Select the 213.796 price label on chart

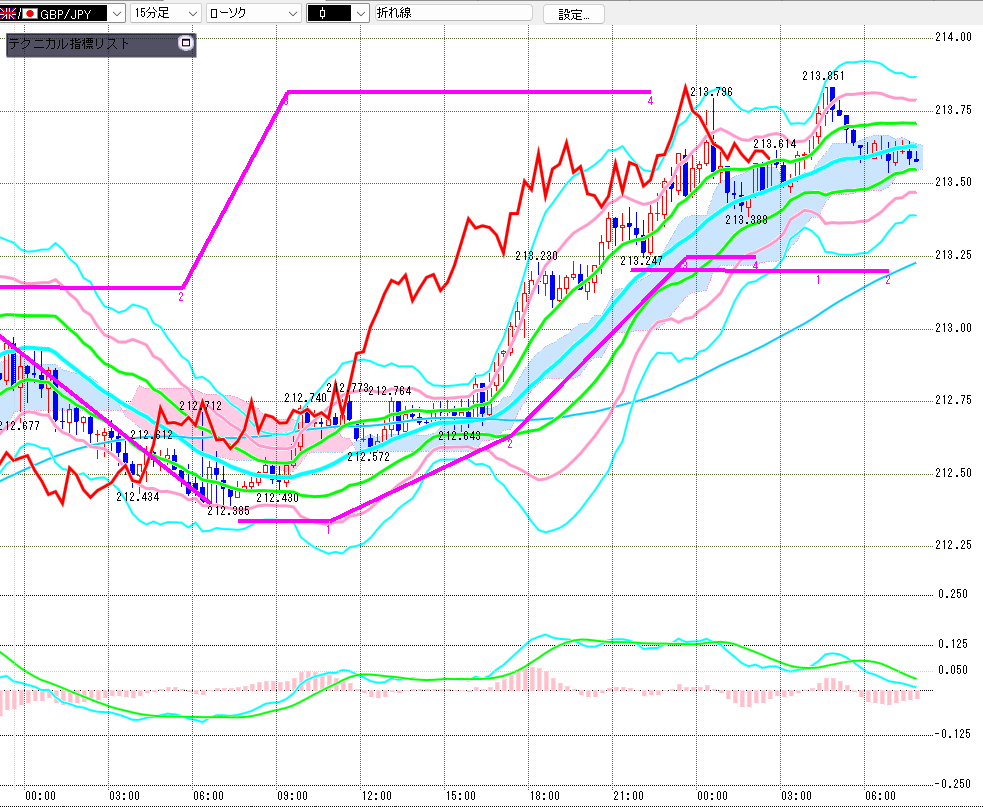pyautogui.click(x=711, y=92)
